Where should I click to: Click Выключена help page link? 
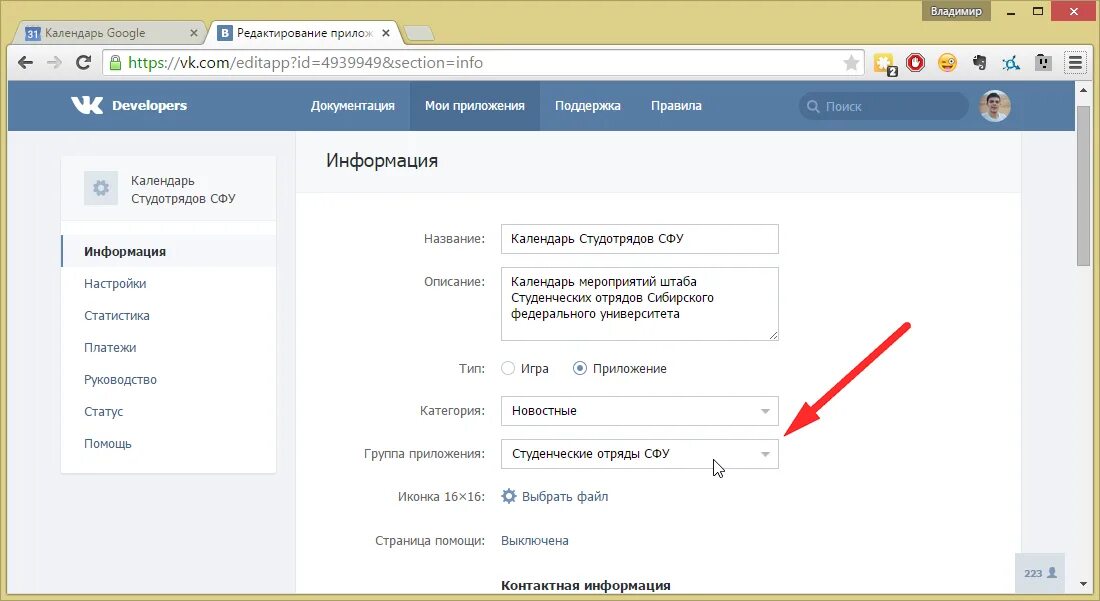[x=535, y=541]
